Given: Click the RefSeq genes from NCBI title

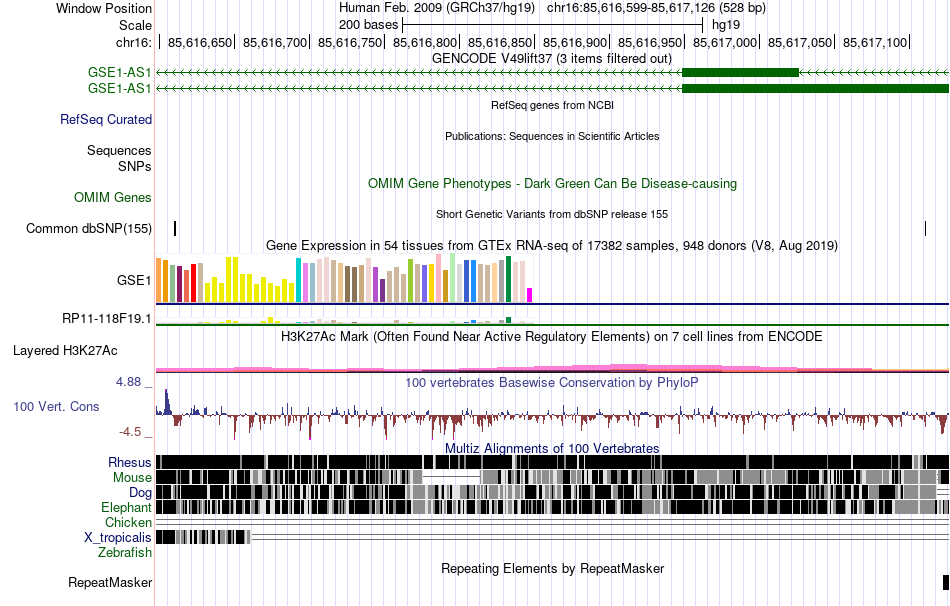Looking at the screenshot, I should (552, 105).
